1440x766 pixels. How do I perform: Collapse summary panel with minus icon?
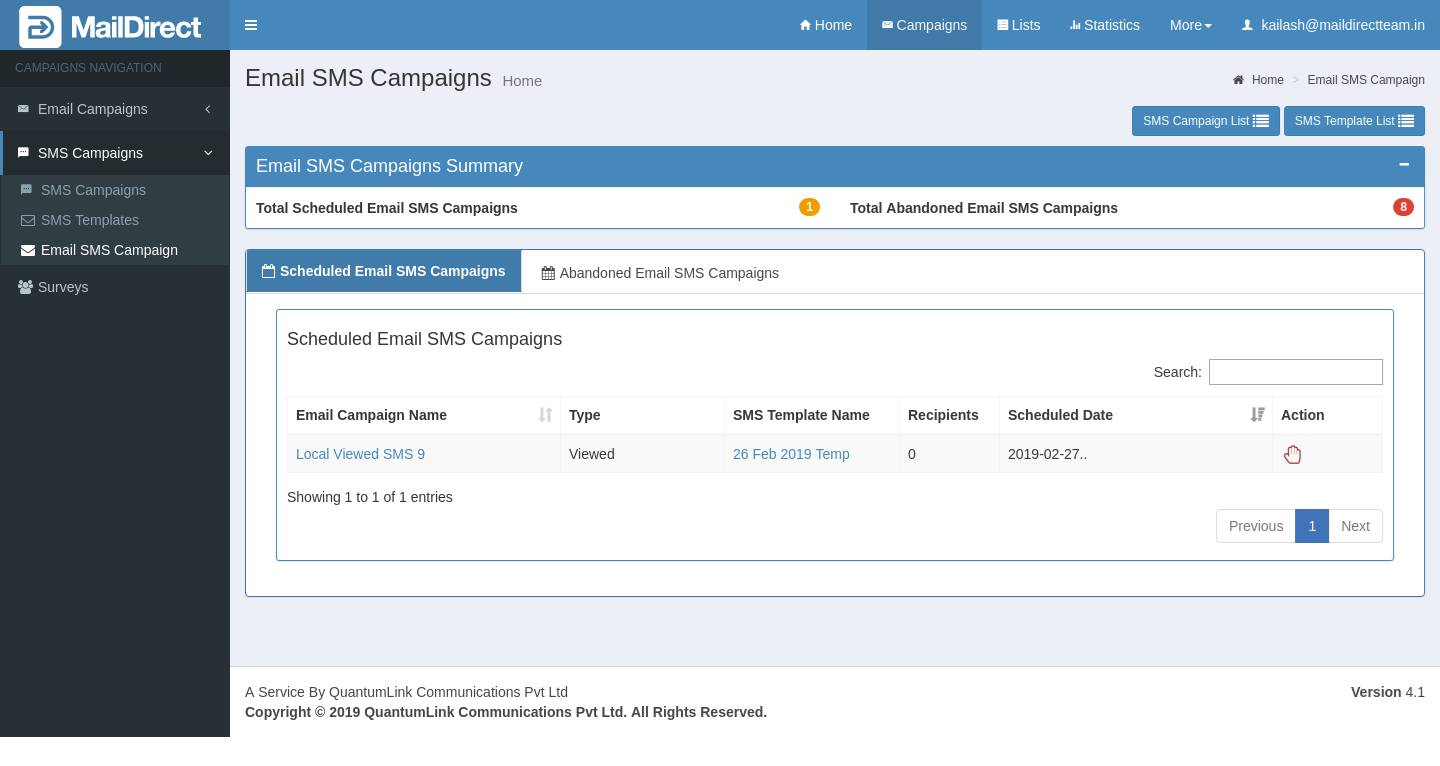(1404, 165)
